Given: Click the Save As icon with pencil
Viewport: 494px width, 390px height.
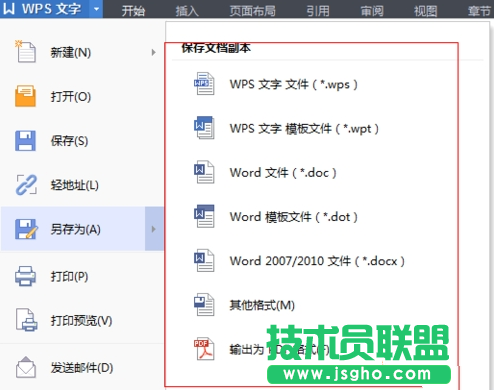Looking at the screenshot, I should pyautogui.click(x=26, y=229).
